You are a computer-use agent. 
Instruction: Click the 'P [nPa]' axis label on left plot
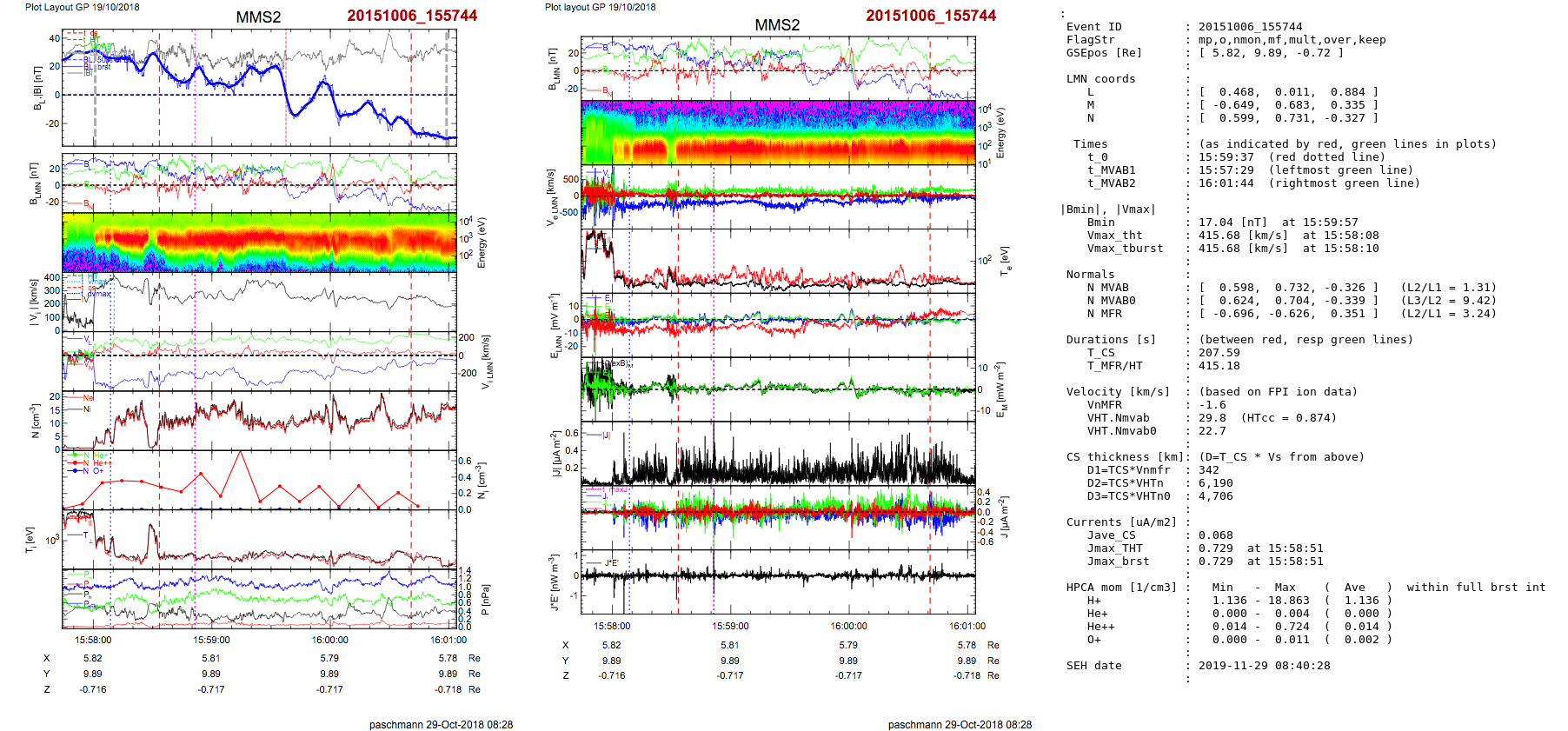tap(486, 600)
